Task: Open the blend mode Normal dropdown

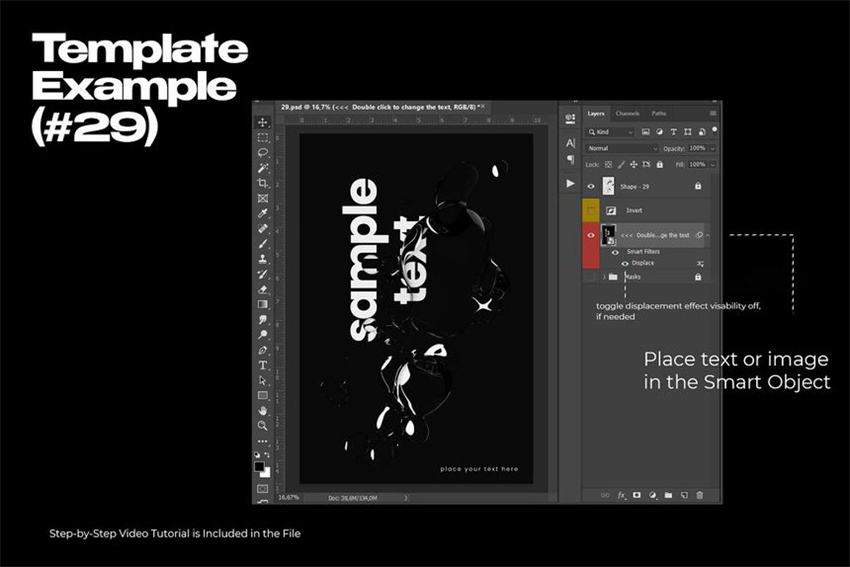Action: point(622,148)
